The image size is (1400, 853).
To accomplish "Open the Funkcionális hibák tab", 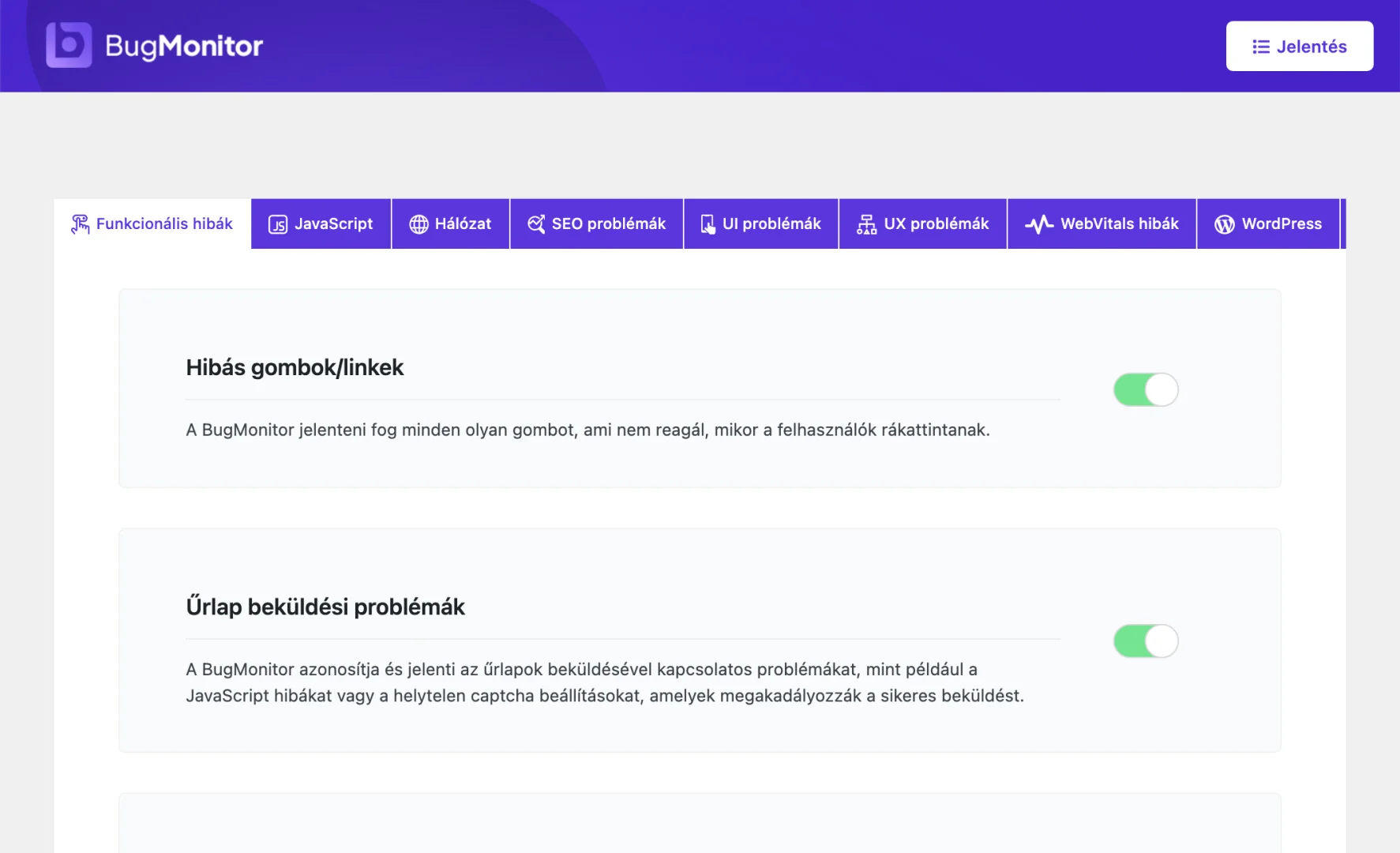I will tap(152, 224).
